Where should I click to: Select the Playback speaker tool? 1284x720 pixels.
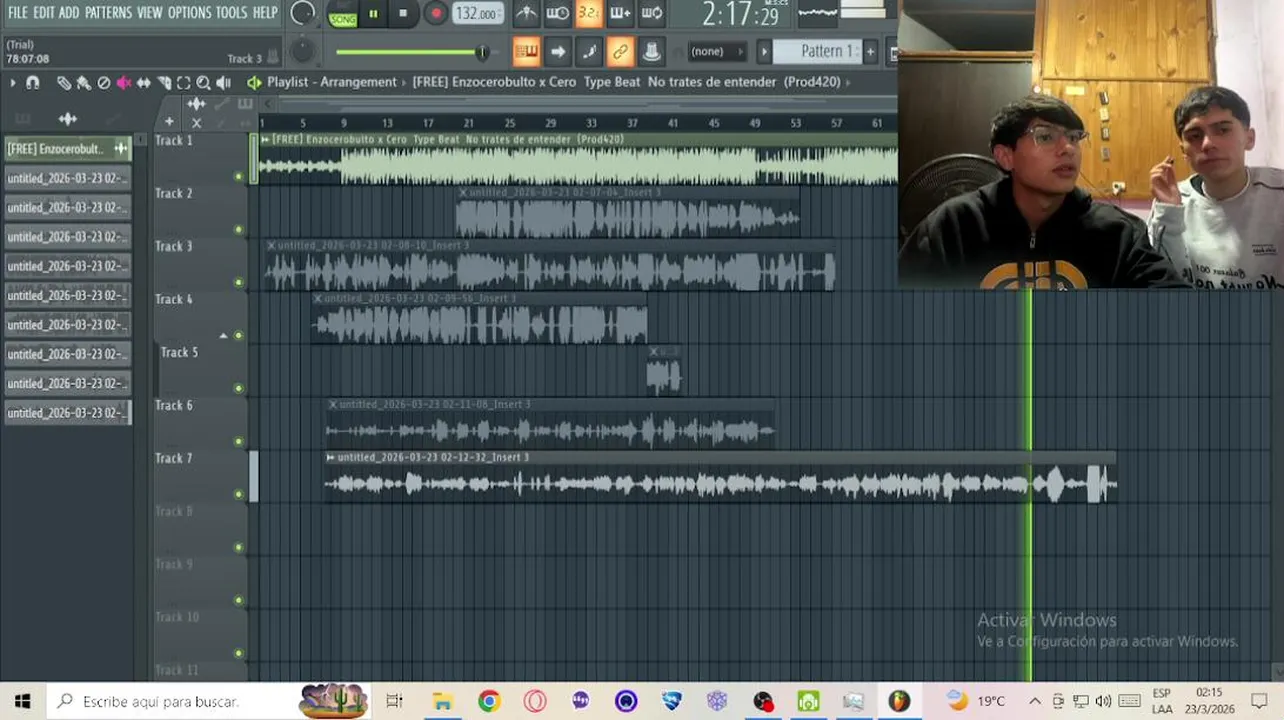point(224,83)
